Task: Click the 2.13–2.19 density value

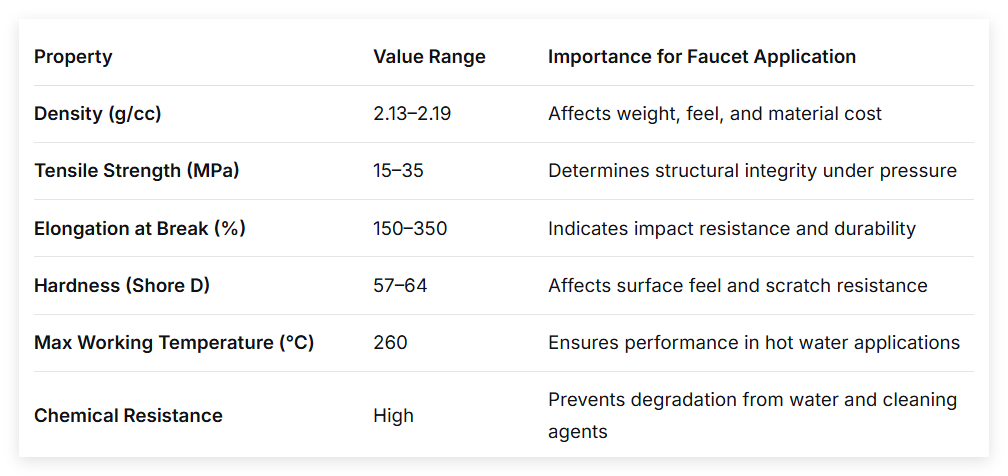Action: pyautogui.click(x=412, y=114)
